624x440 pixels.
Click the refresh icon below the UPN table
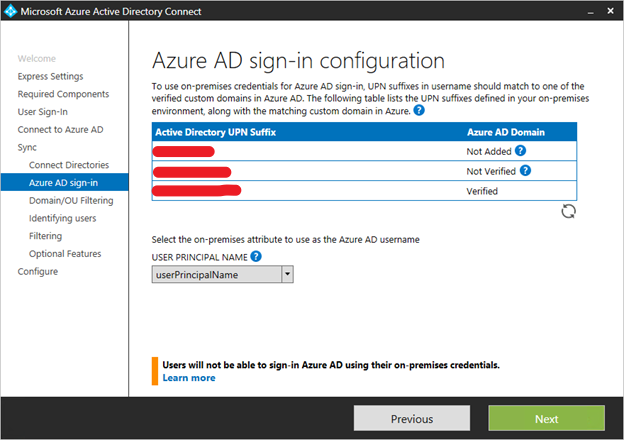tap(568, 211)
